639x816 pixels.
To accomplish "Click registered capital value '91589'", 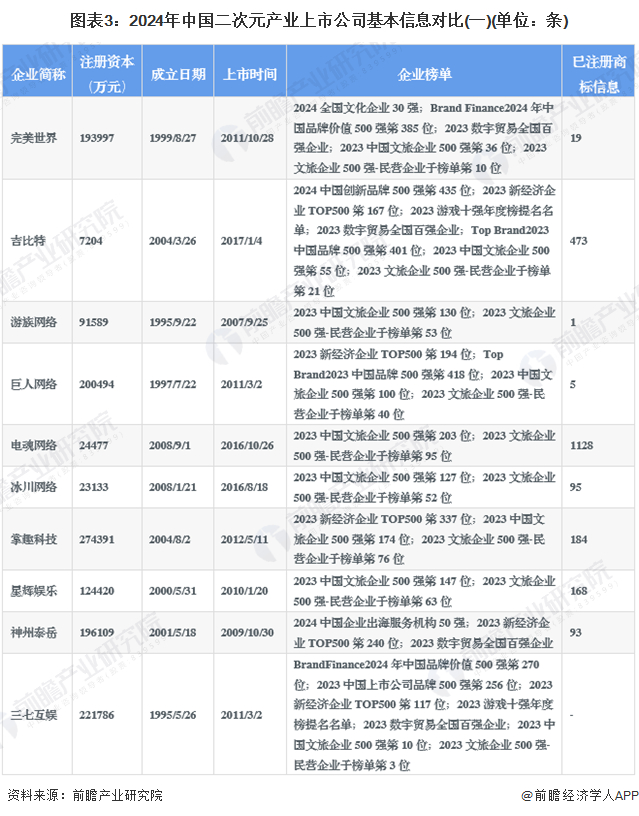I will (94, 322).
